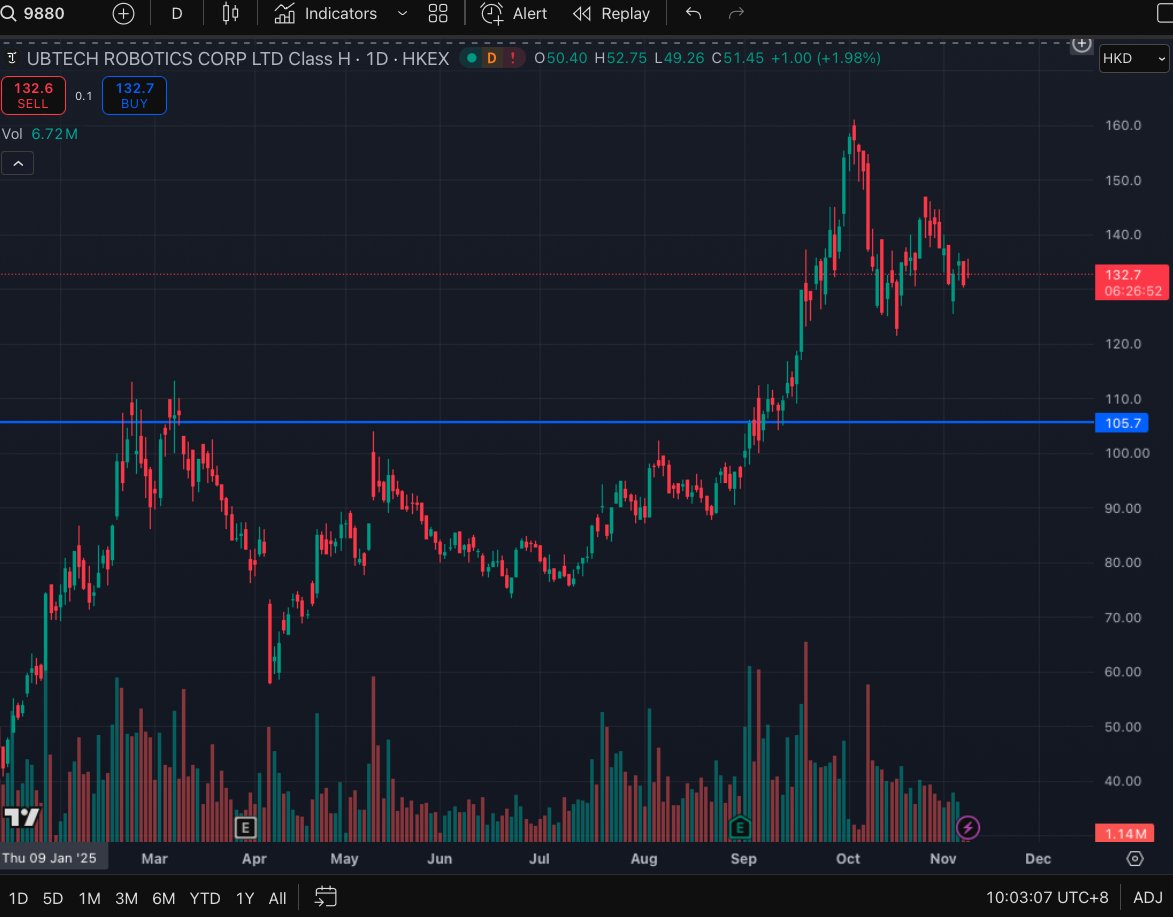Open symbol search for 9880
Screen dimensions: 1173x917
point(33,13)
